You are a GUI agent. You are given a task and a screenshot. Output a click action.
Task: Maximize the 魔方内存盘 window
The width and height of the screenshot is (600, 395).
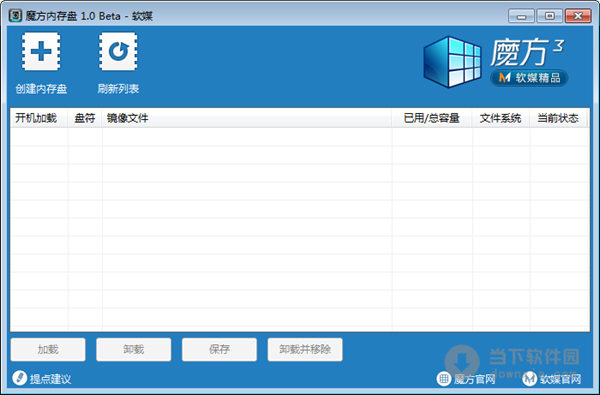pos(549,16)
